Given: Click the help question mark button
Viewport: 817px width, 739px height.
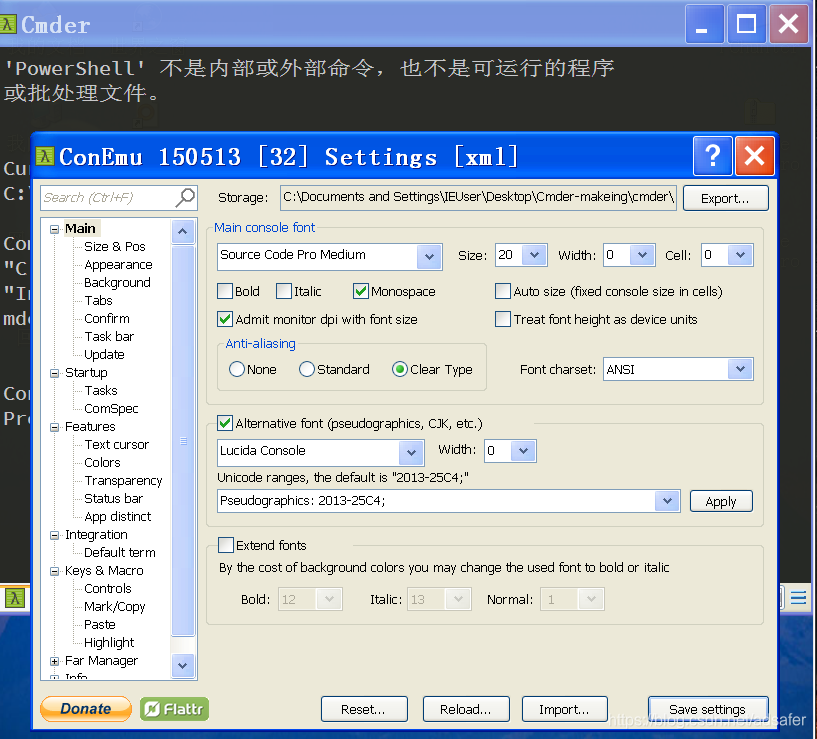Looking at the screenshot, I should [x=712, y=156].
